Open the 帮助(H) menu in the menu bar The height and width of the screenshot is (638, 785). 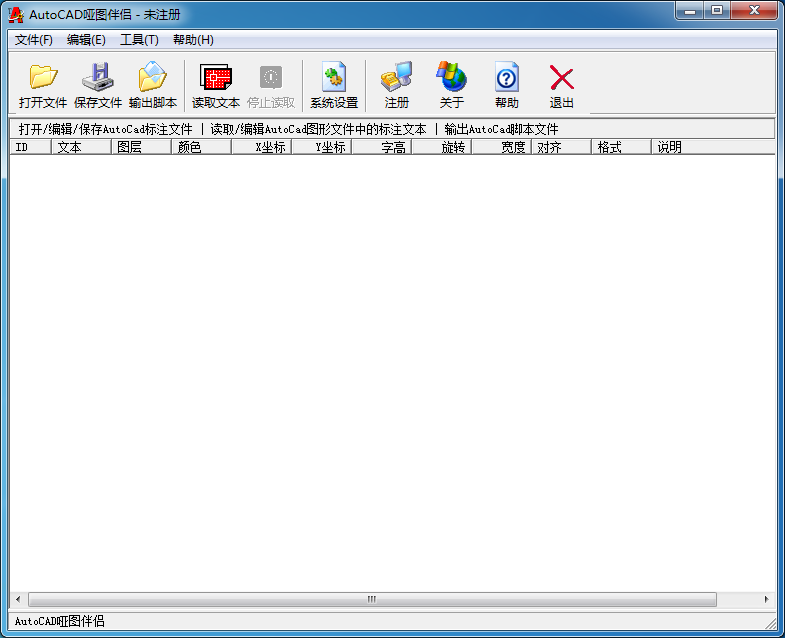click(x=193, y=40)
